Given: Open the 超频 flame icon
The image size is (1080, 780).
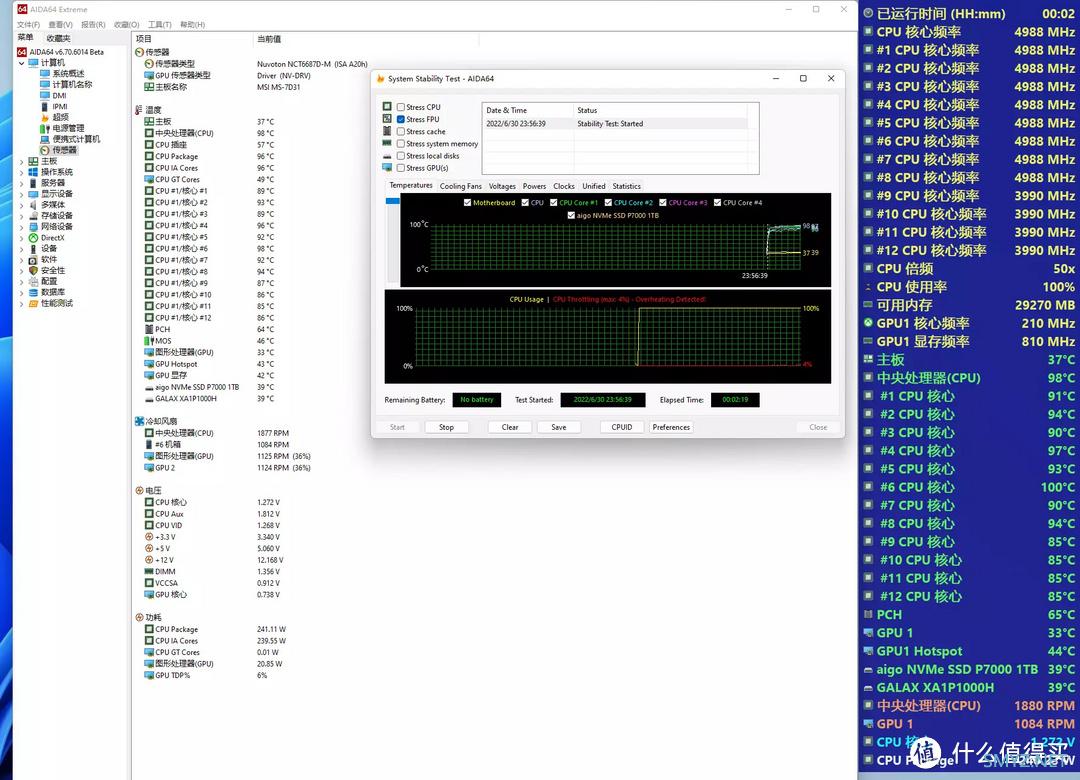Looking at the screenshot, I should click(x=45, y=117).
